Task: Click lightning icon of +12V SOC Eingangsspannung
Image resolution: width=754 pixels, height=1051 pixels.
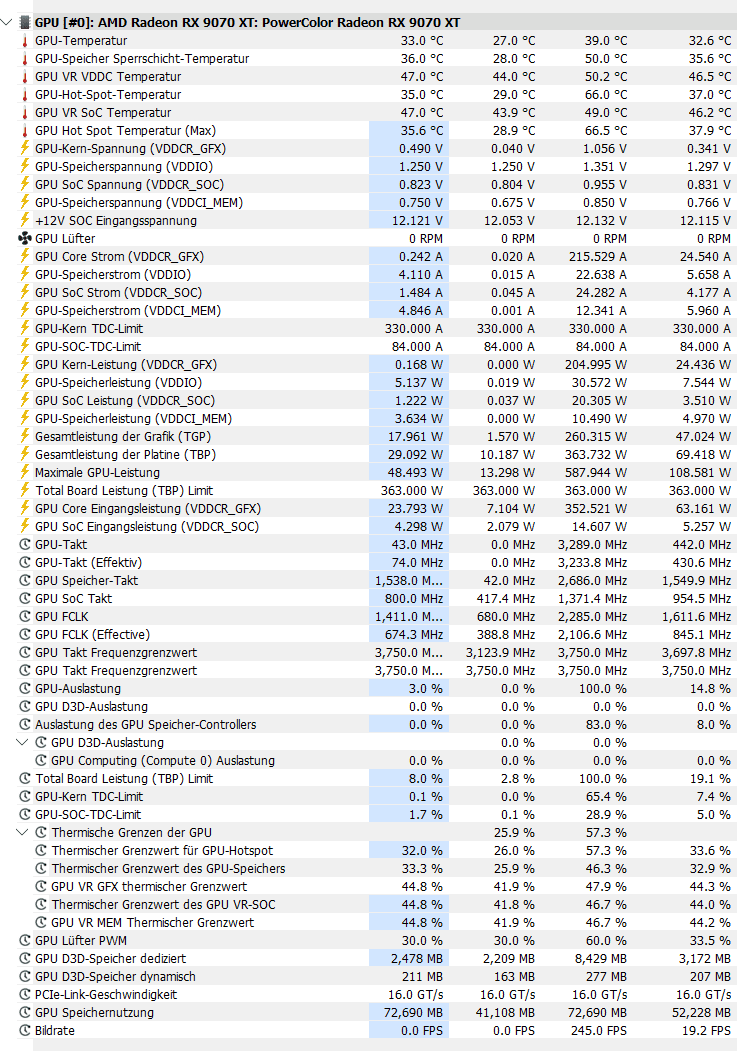Action: 25,220
